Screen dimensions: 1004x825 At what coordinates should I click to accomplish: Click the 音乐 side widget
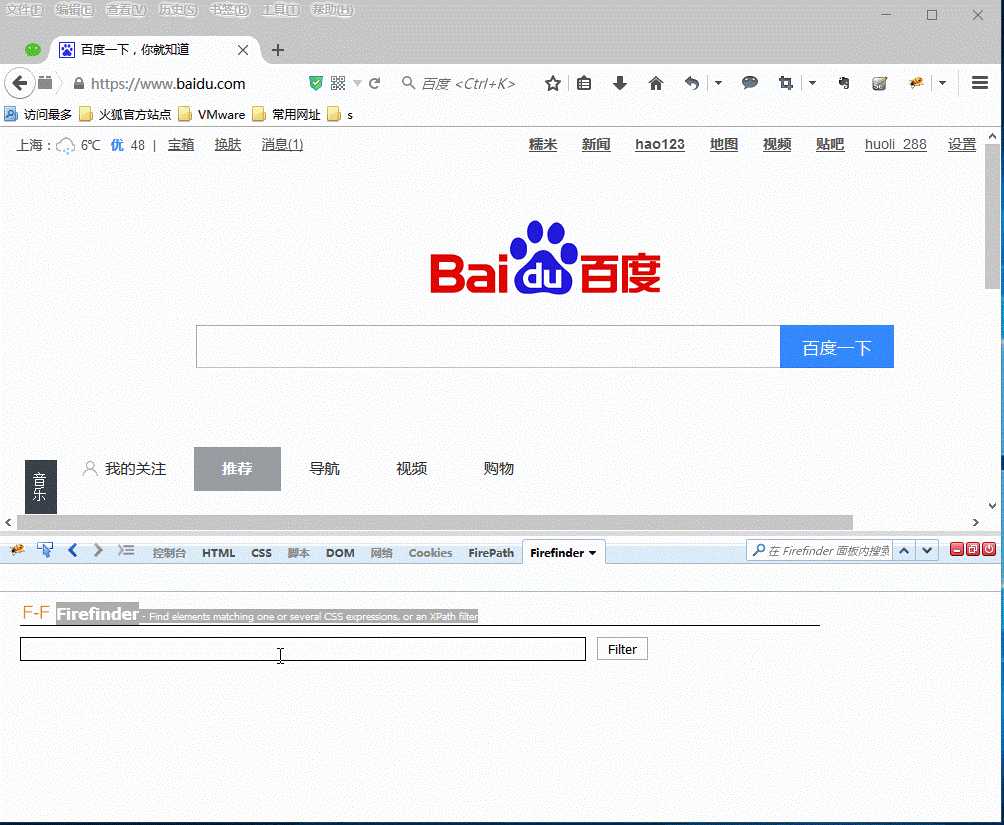pos(40,487)
